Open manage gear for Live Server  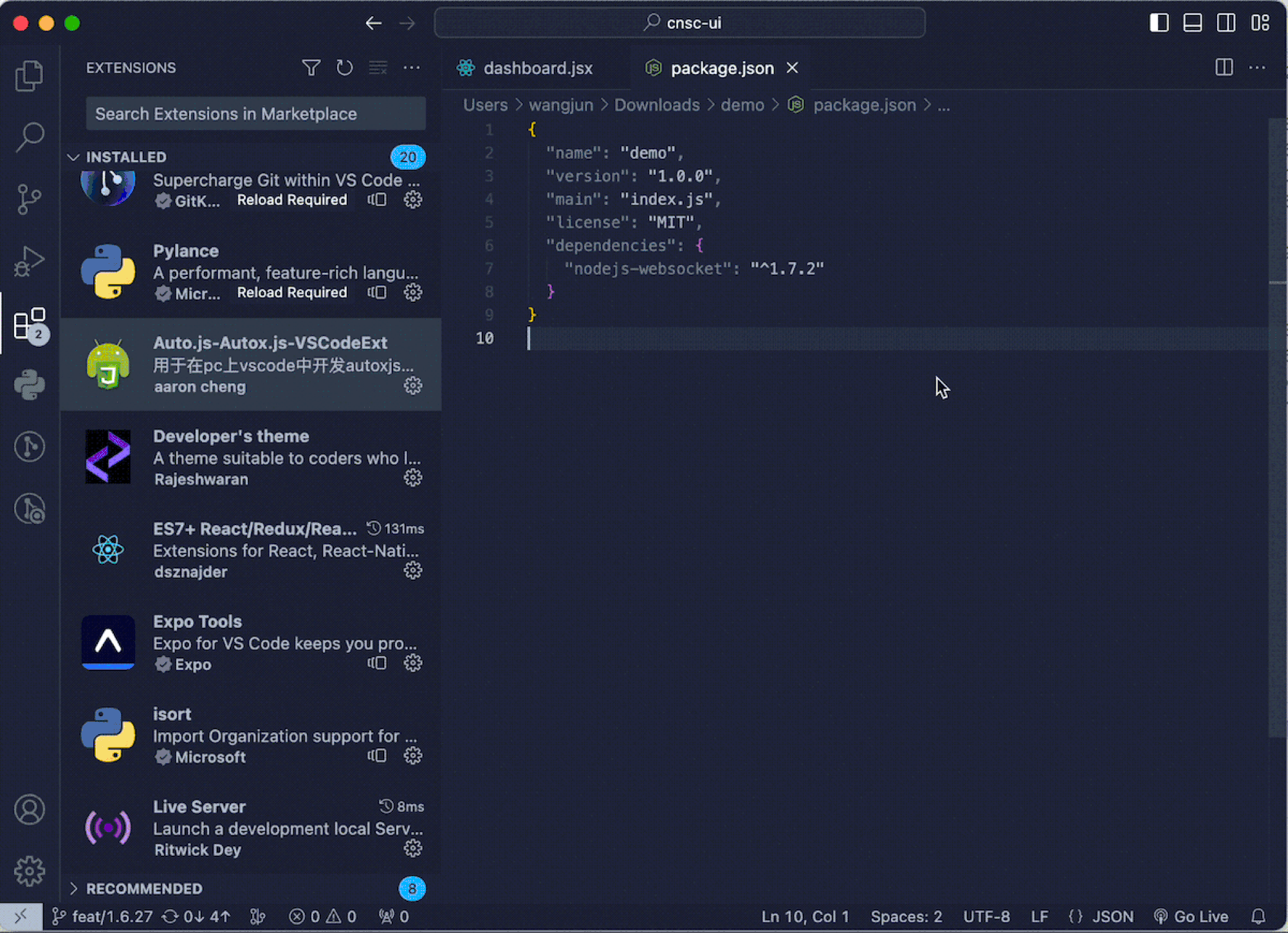point(413,849)
